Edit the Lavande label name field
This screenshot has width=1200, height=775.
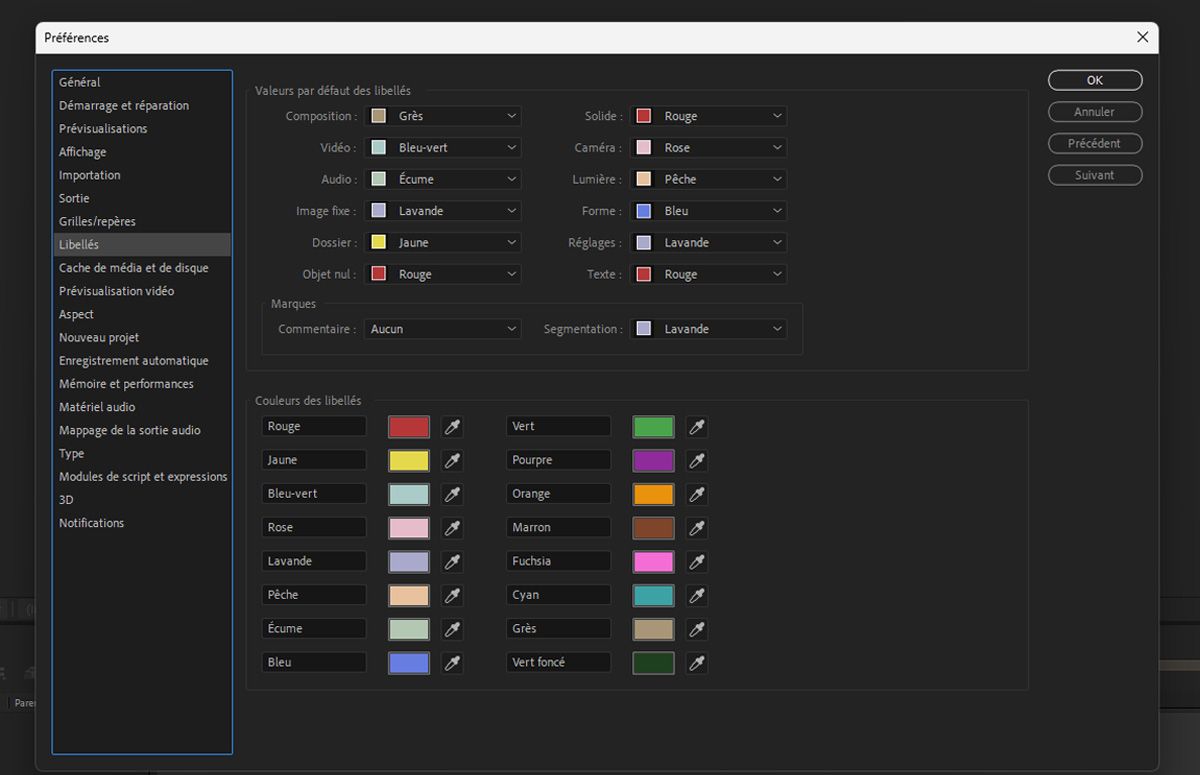click(x=314, y=561)
